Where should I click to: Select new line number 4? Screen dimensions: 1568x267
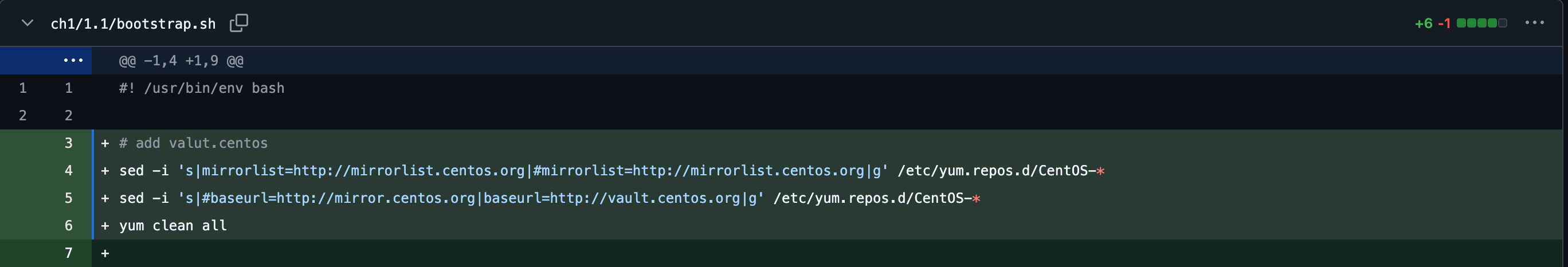69,170
